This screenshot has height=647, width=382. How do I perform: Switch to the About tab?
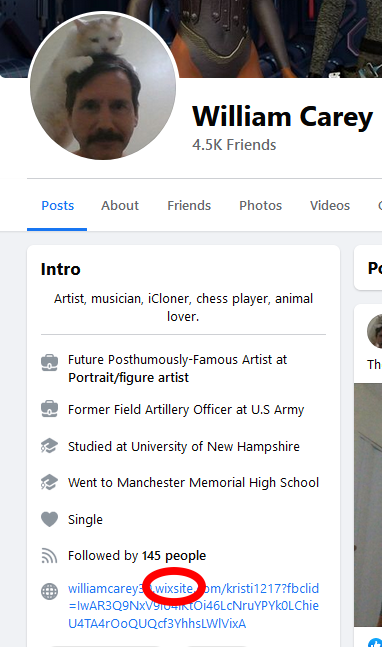[x=120, y=205]
